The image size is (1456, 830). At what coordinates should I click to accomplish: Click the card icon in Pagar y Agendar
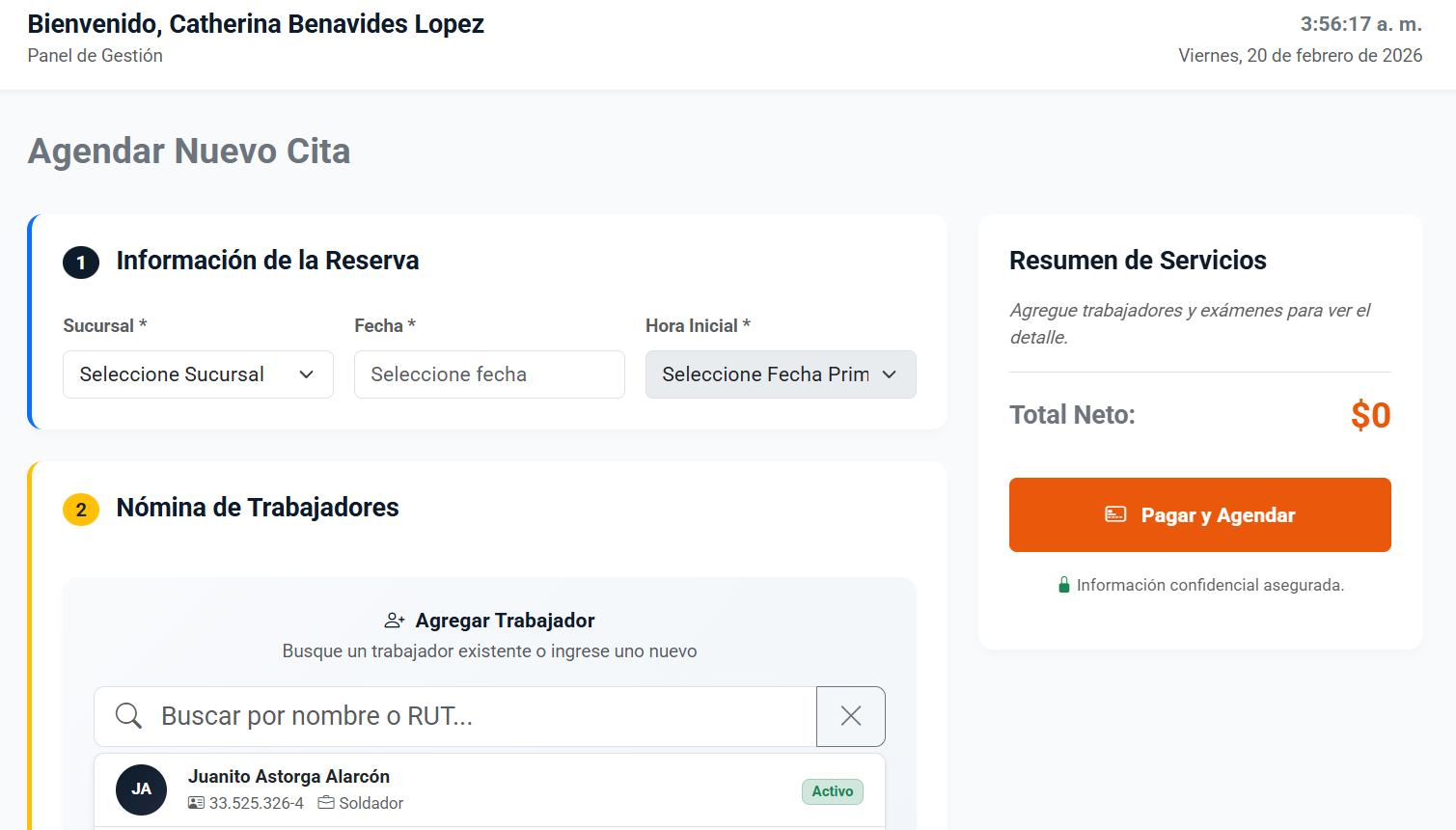coord(1115,514)
